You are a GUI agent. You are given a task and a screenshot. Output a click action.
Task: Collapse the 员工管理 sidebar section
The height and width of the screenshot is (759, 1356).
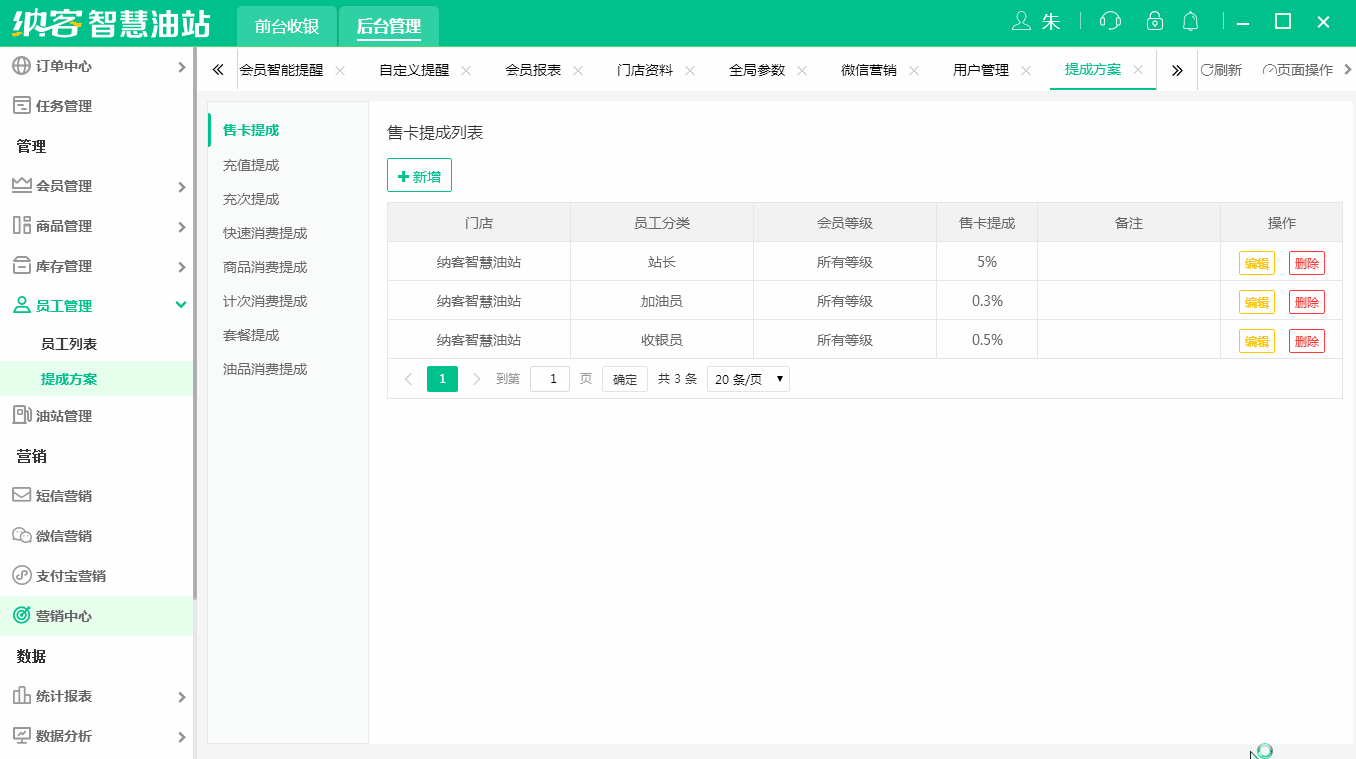pos(60,305)
